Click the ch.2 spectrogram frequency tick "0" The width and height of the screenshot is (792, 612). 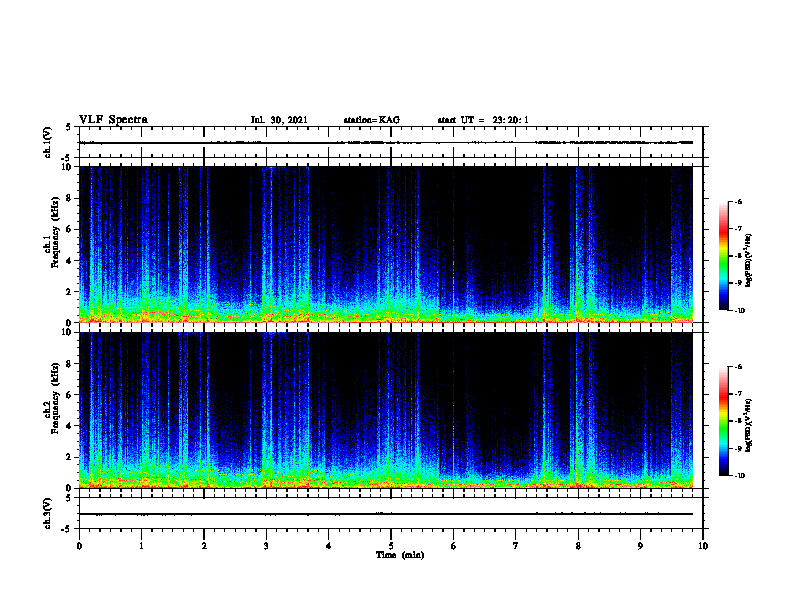(70, 488)
